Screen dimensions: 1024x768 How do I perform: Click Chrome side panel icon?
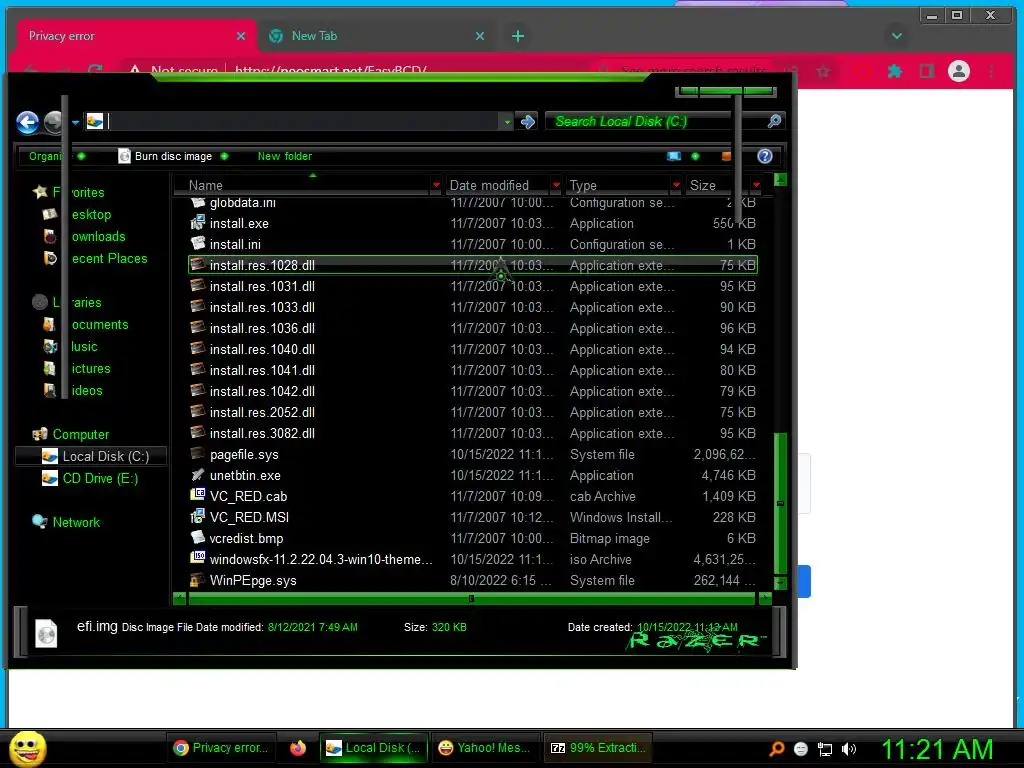927,71
